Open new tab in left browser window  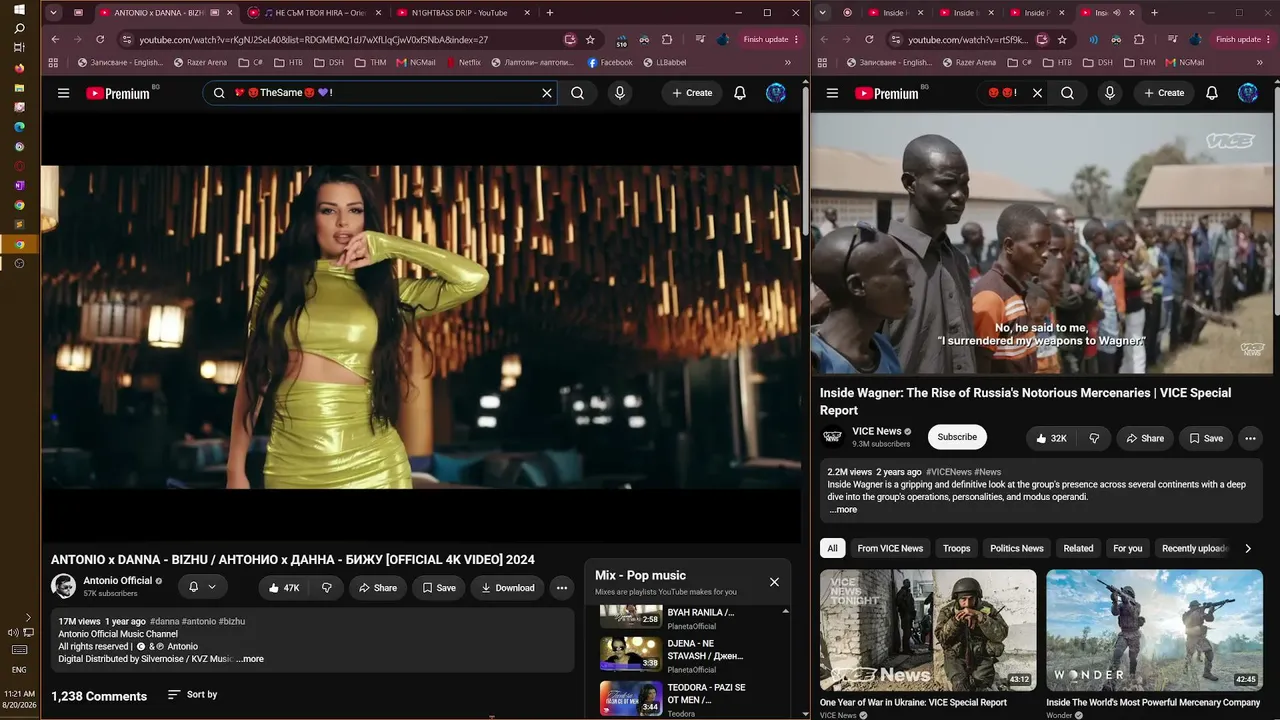(550, 13)
